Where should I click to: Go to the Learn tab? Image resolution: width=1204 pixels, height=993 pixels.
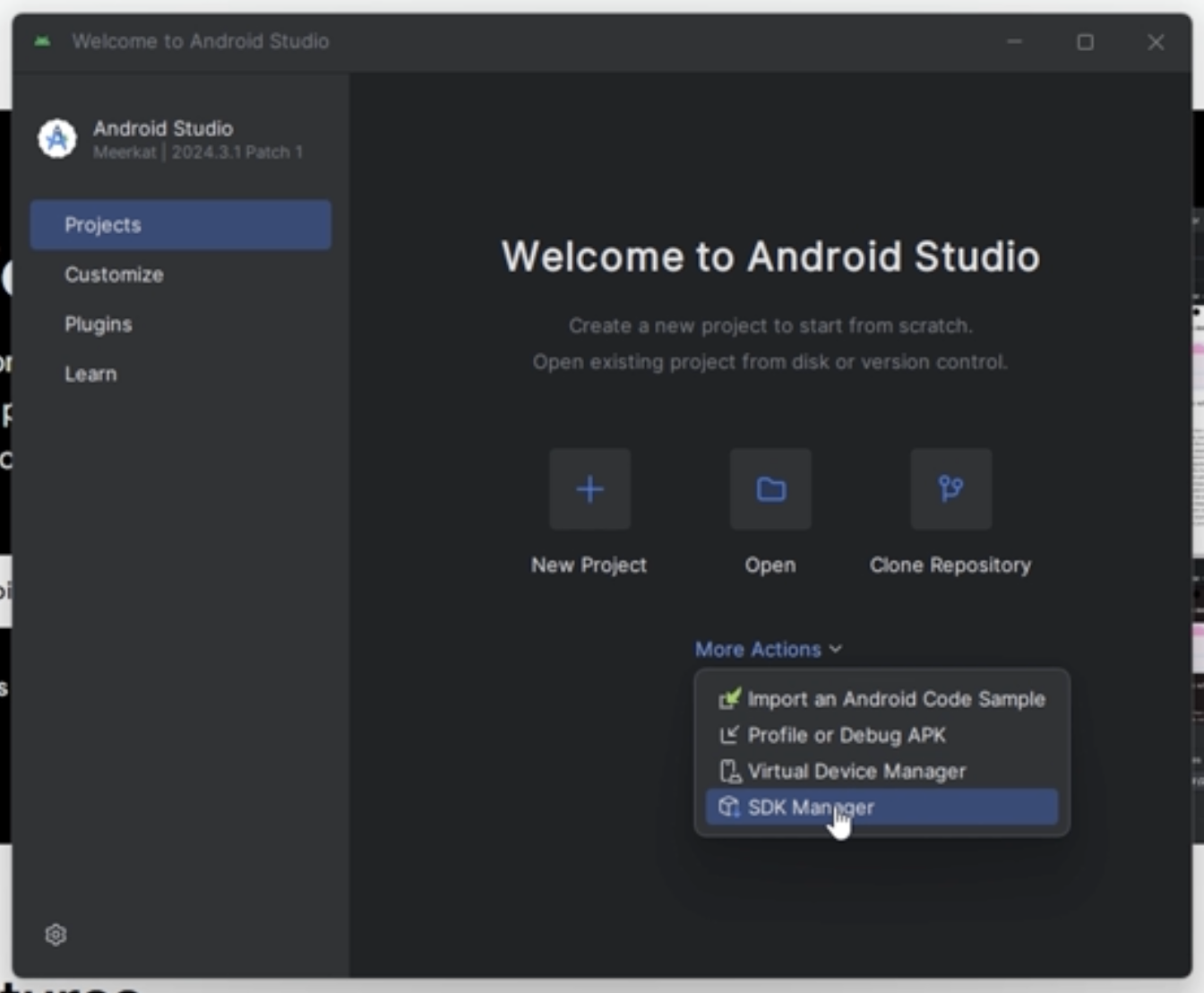pos(181,374)
